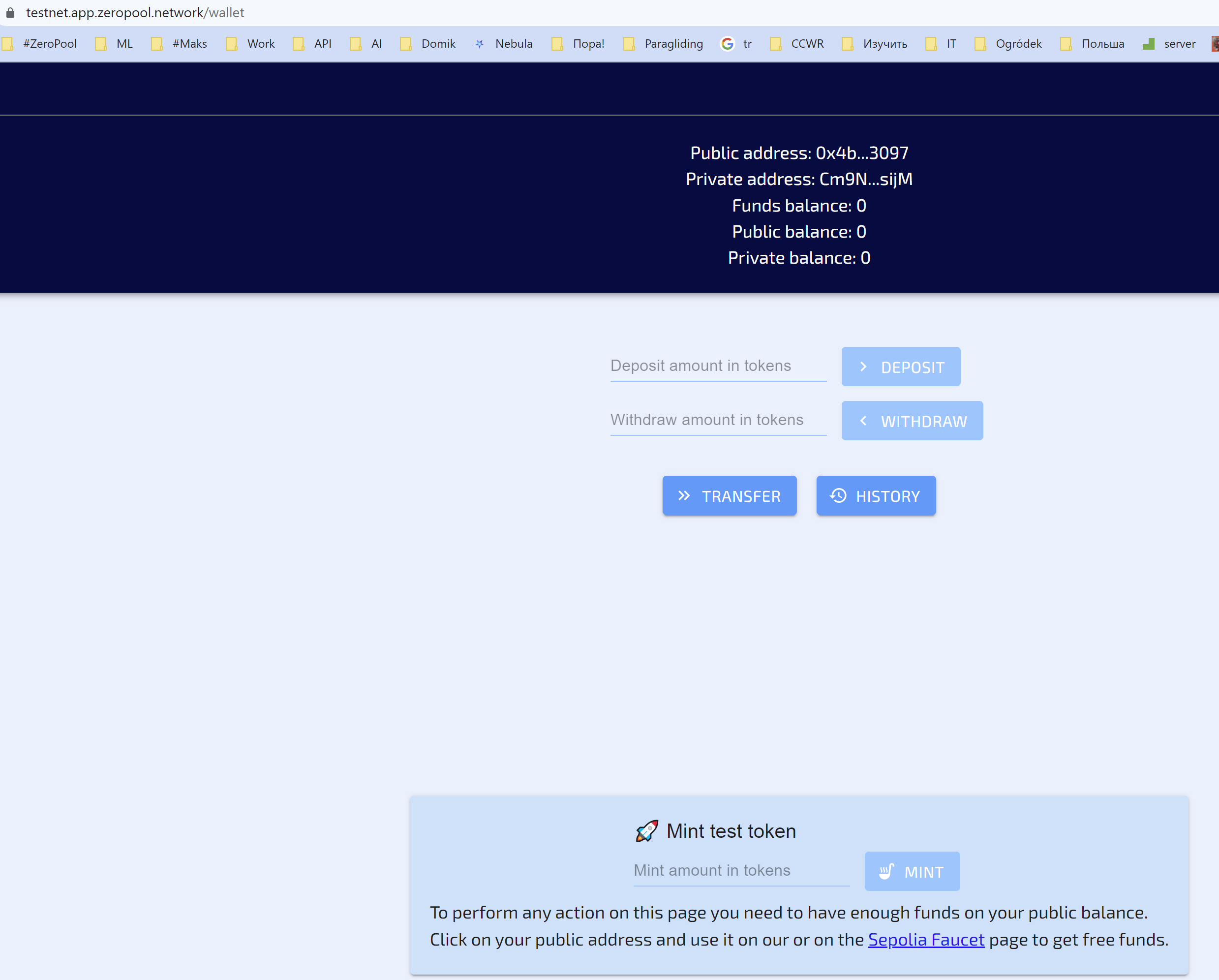Open transaction HISTORY
Viewport: 1219px width, 980px height.
(x=876, y=496)
